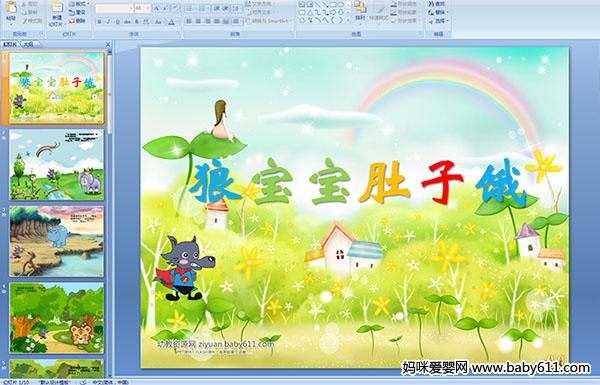
Task: Close the slide thumbnail panel
Action: click(x=108, y=44)
